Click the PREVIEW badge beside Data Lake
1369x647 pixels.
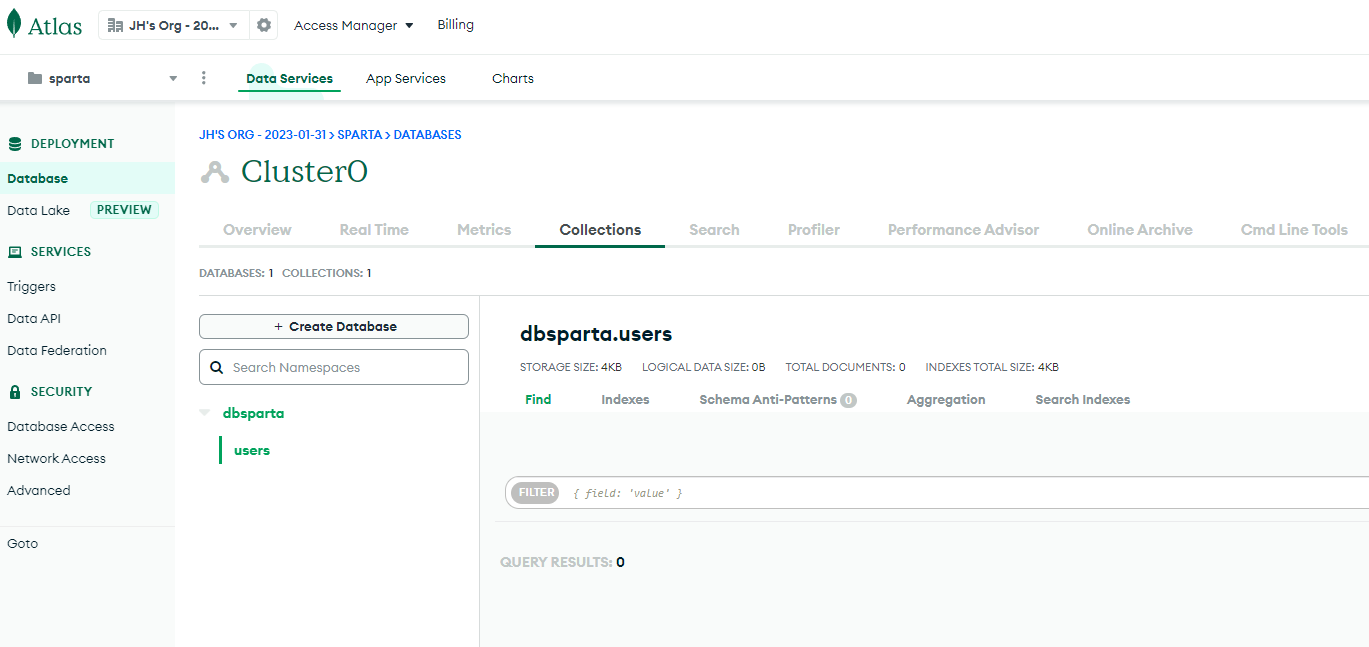pos(124,210)
